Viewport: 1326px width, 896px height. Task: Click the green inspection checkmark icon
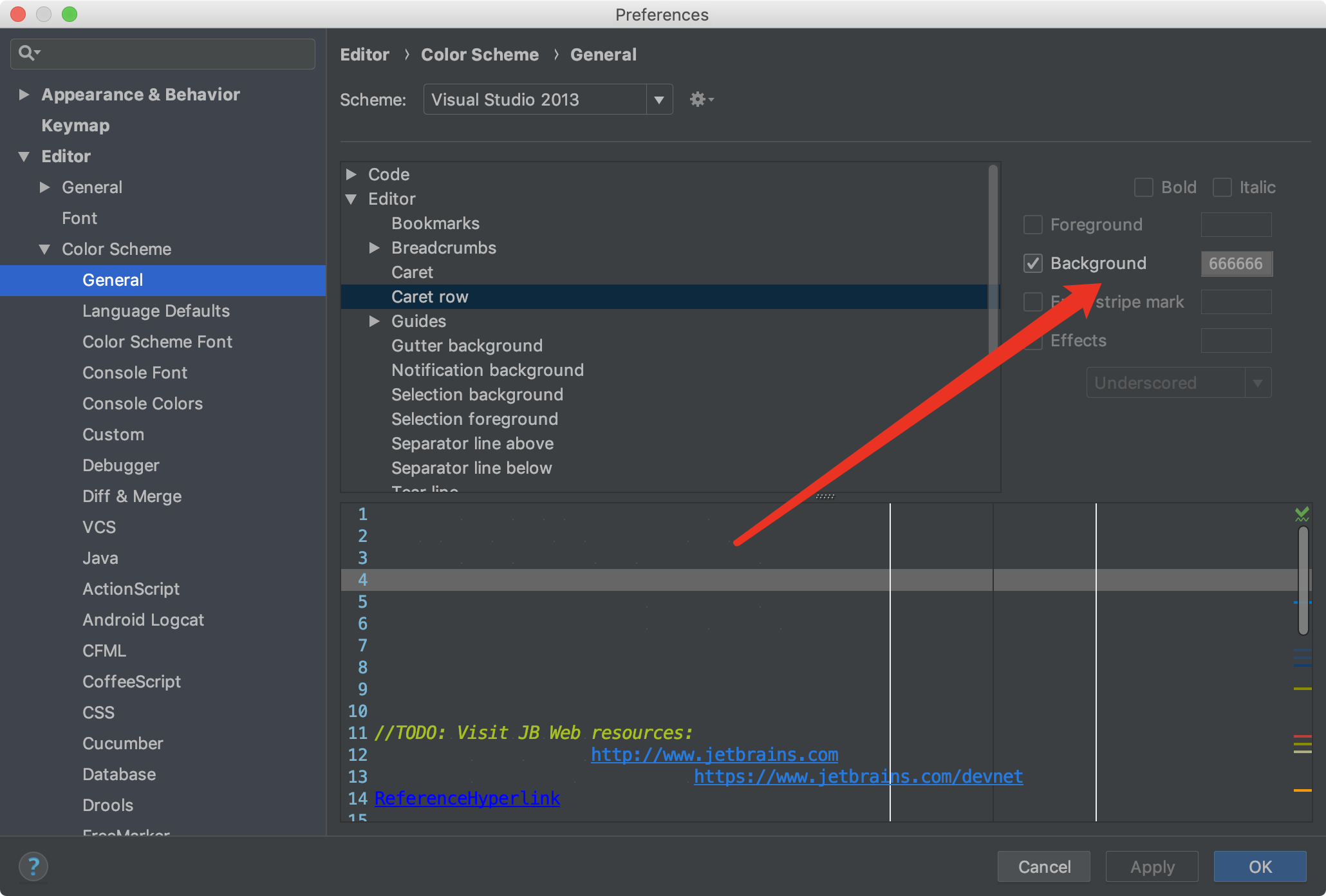tap(1302, 514)
